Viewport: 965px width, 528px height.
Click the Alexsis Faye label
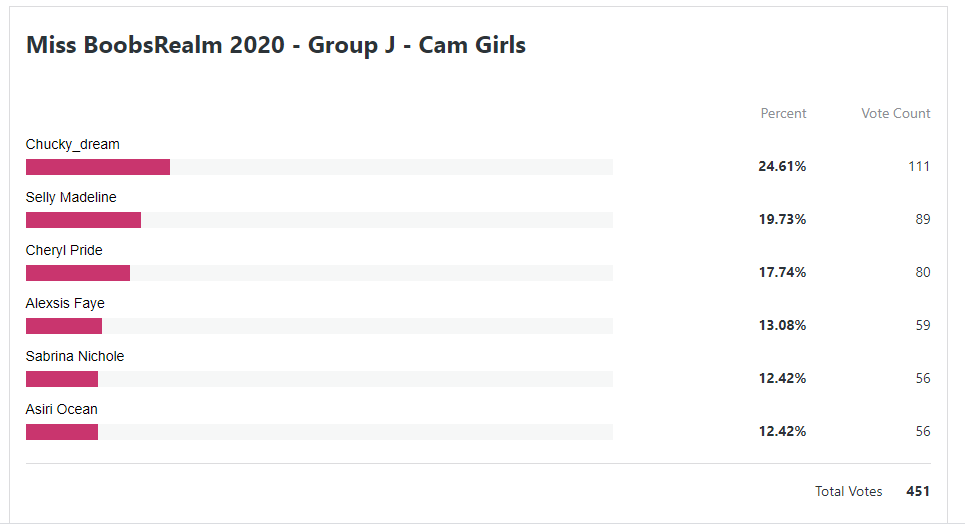pyautogui.click(x=65, y=303)
